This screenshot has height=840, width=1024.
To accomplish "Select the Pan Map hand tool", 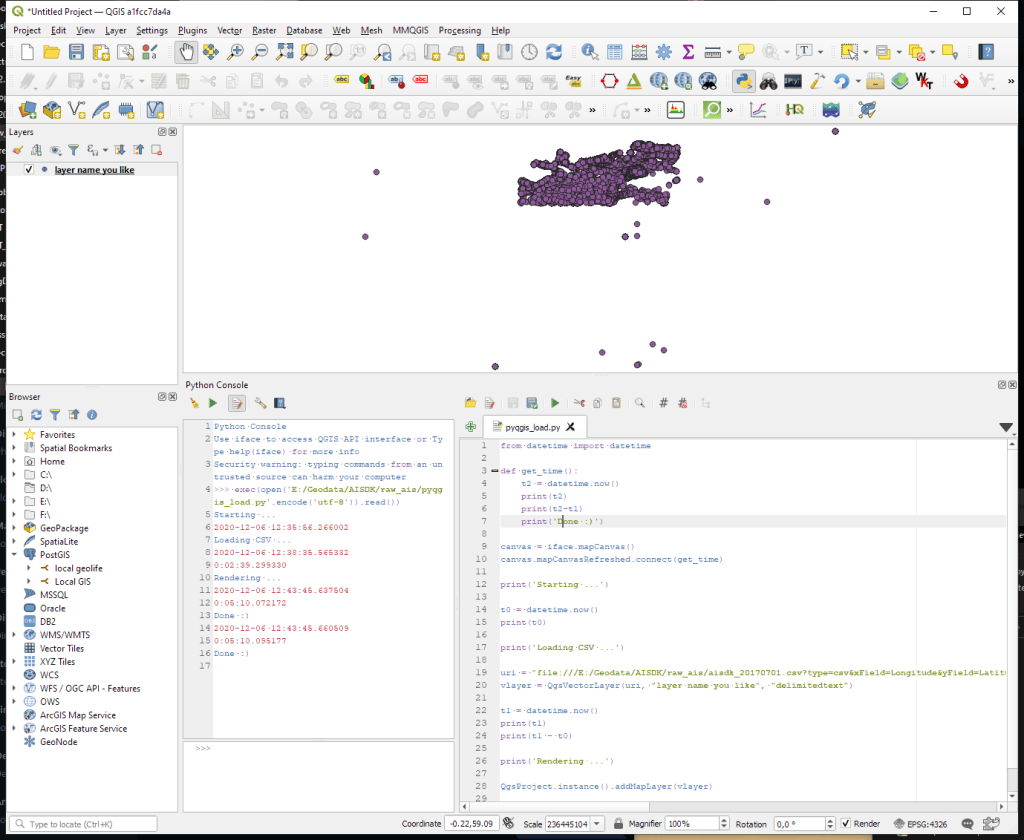I will (186, 52).
